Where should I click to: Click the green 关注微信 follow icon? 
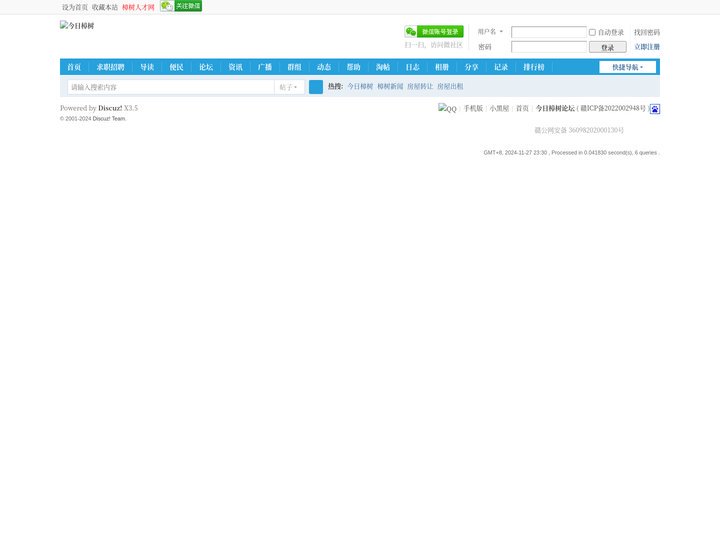(181, 6)
